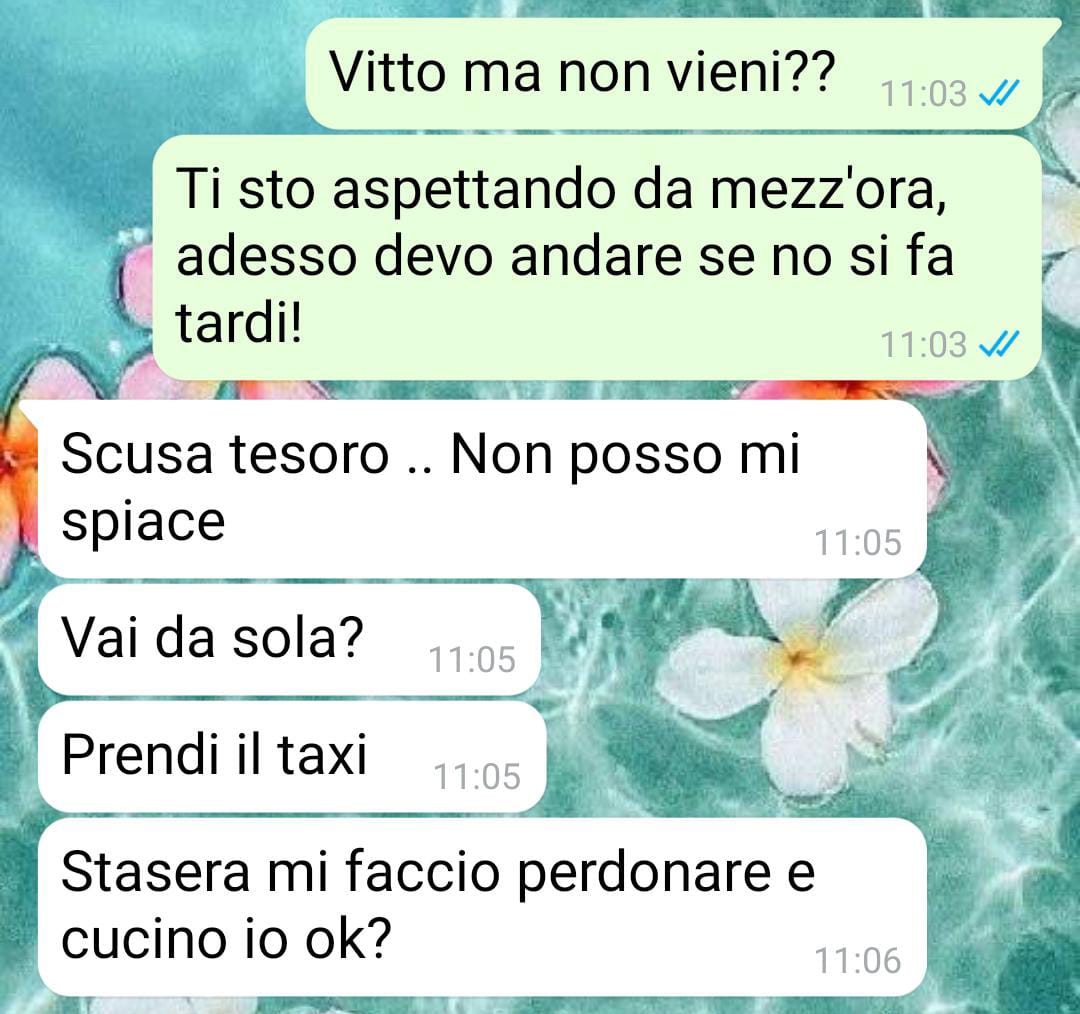Tap the 11:03 timestamp of 'Vitto ma non vieni??'

924,94
